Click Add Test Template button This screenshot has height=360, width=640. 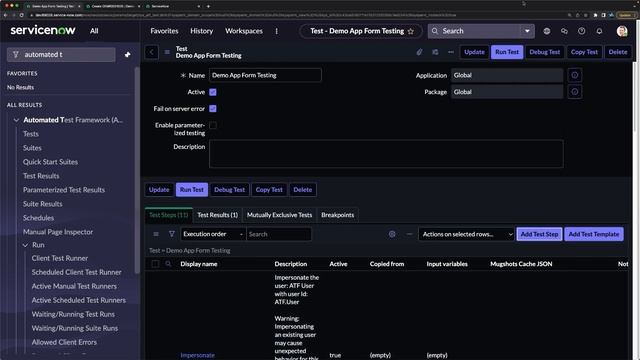pos(594,234)
